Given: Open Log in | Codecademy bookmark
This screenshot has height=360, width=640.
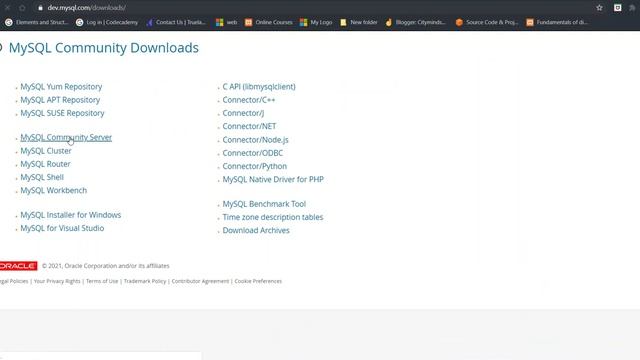Looking at the screenshot, I should click(107, 22).
